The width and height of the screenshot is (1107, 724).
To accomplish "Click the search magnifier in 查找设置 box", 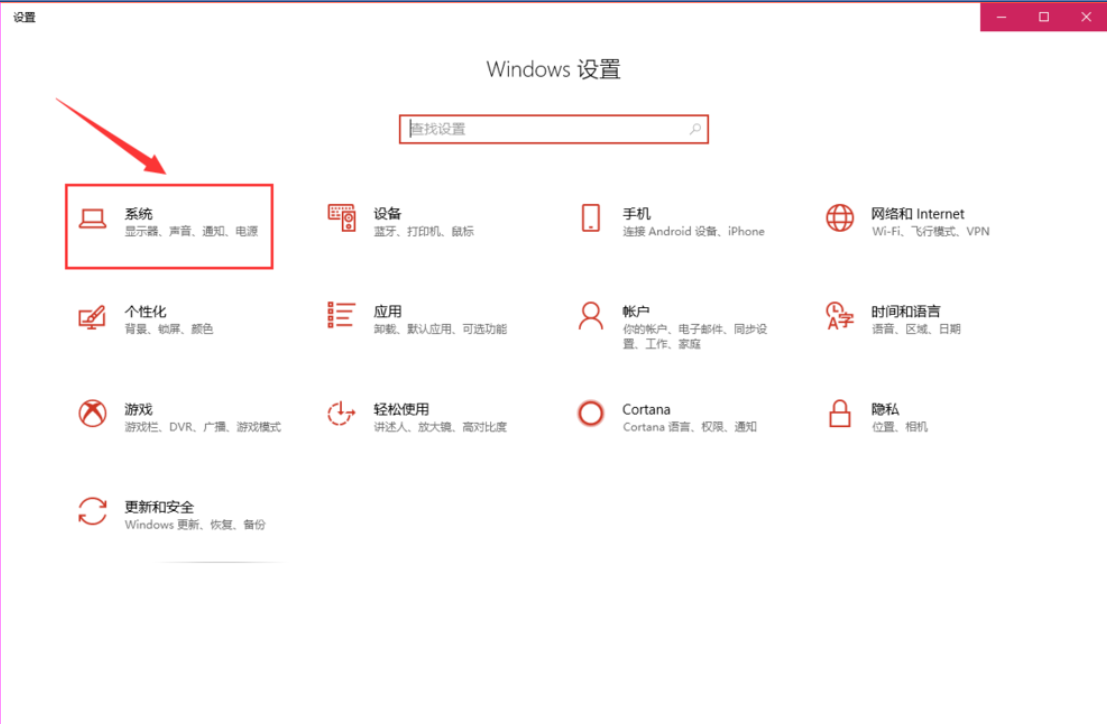I will 695,129.
